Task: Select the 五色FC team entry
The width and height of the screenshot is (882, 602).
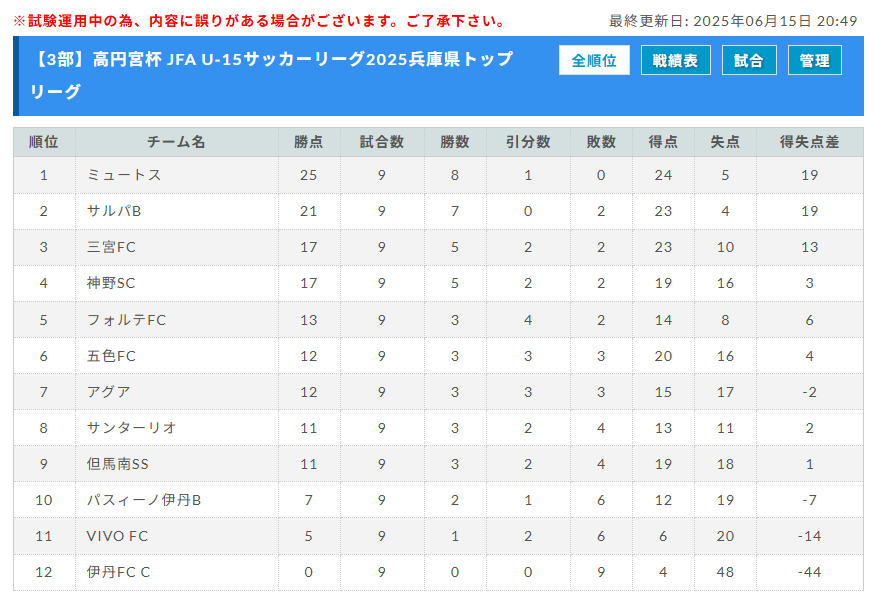Action: click(111, 356)
